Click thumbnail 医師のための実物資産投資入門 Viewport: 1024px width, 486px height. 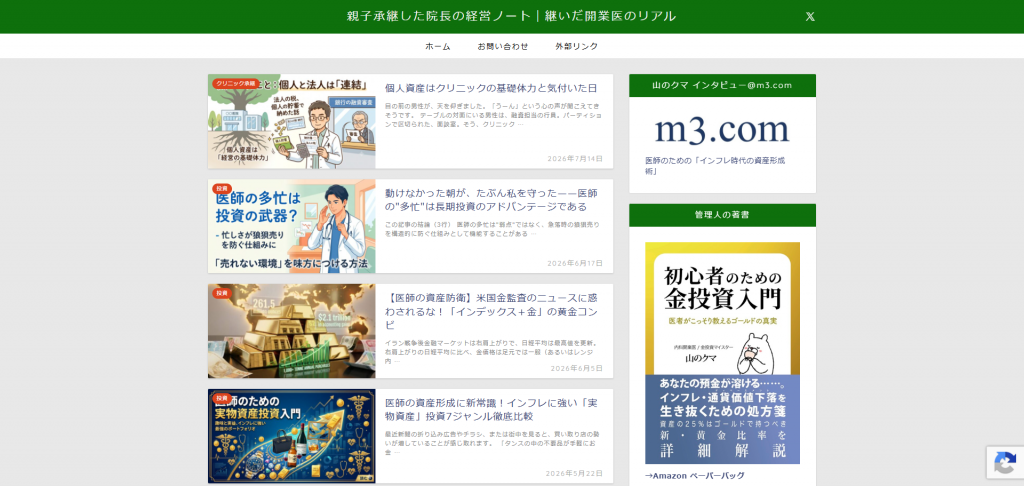292,436
